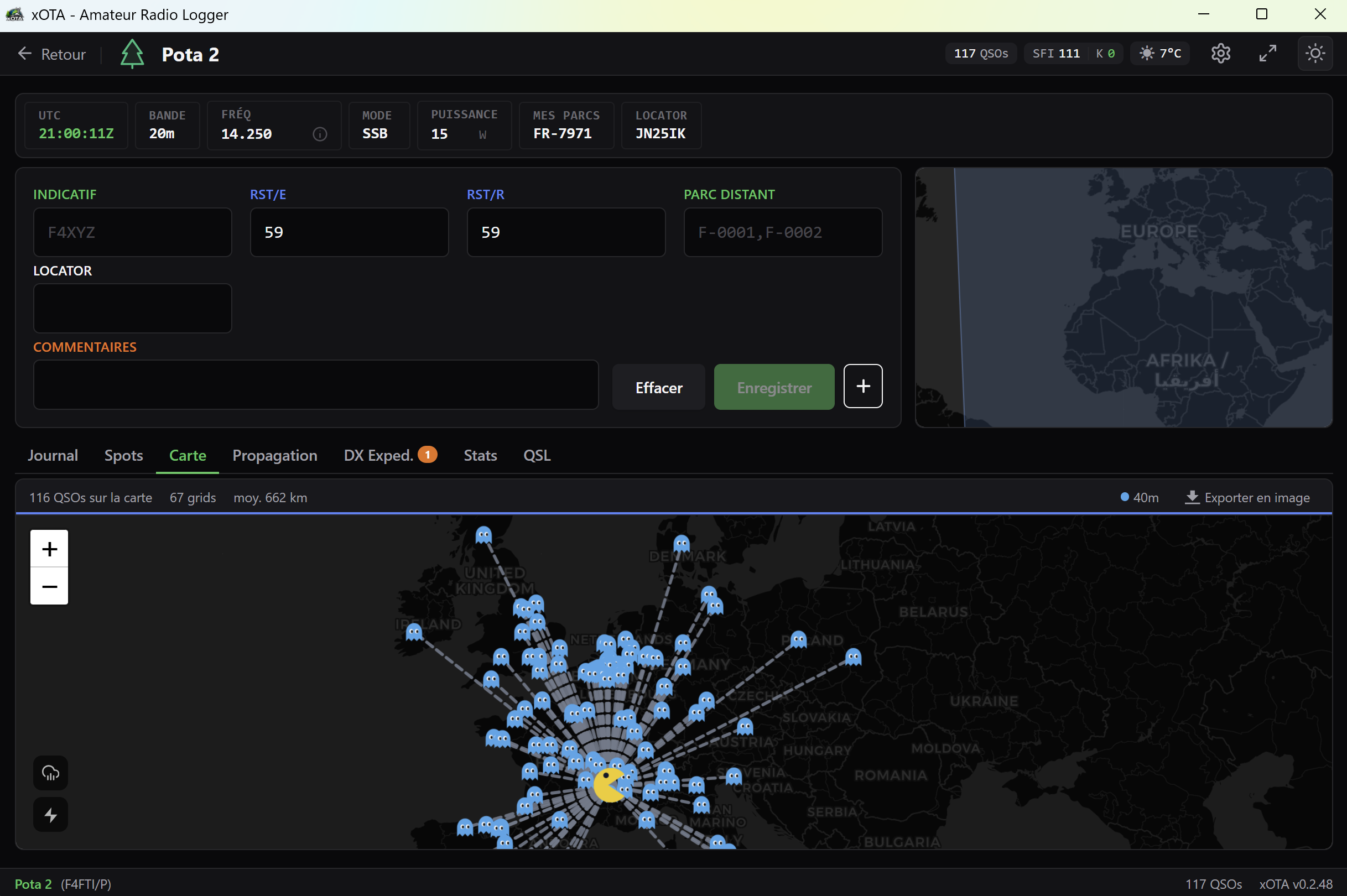Open the MODE SSB selector
This screenshot has height=896, width=1347.
(x=379, y=125)
